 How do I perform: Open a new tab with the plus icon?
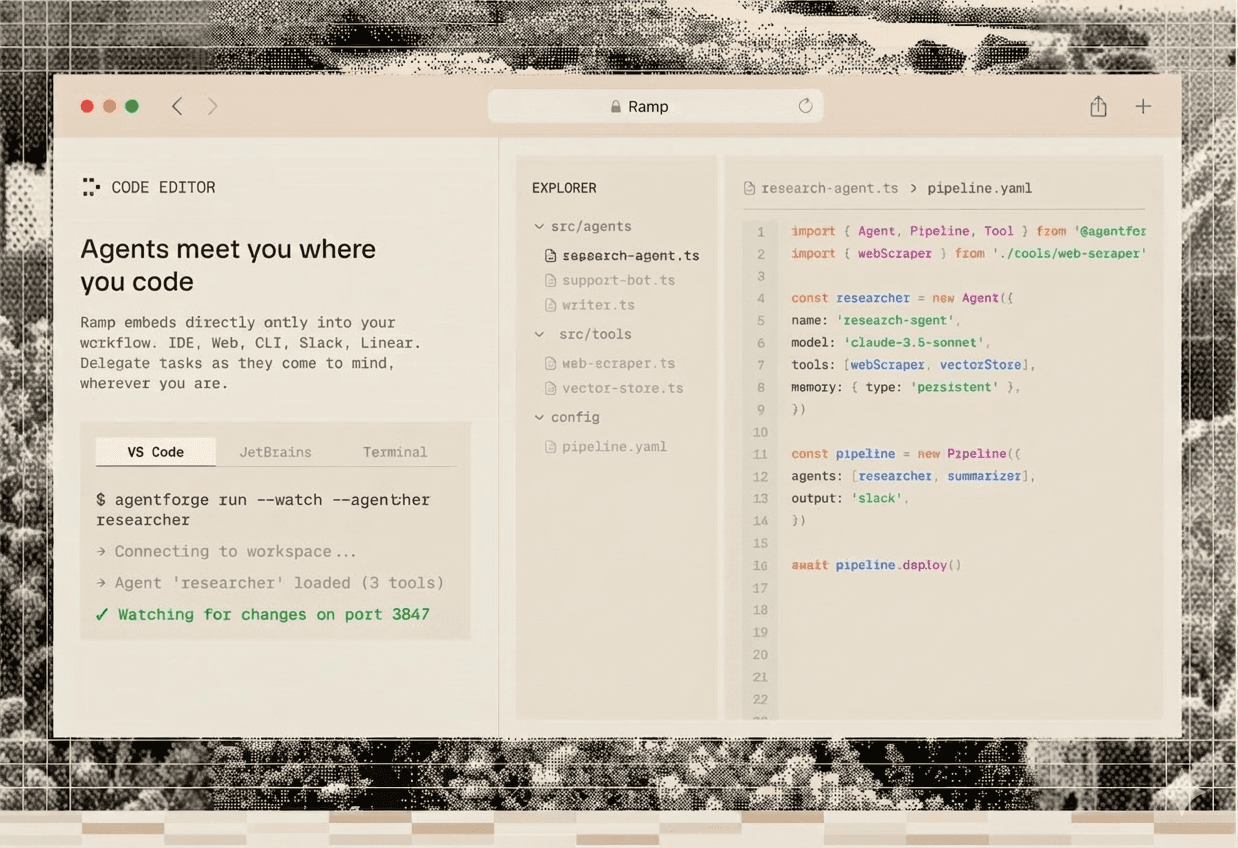1143,106
